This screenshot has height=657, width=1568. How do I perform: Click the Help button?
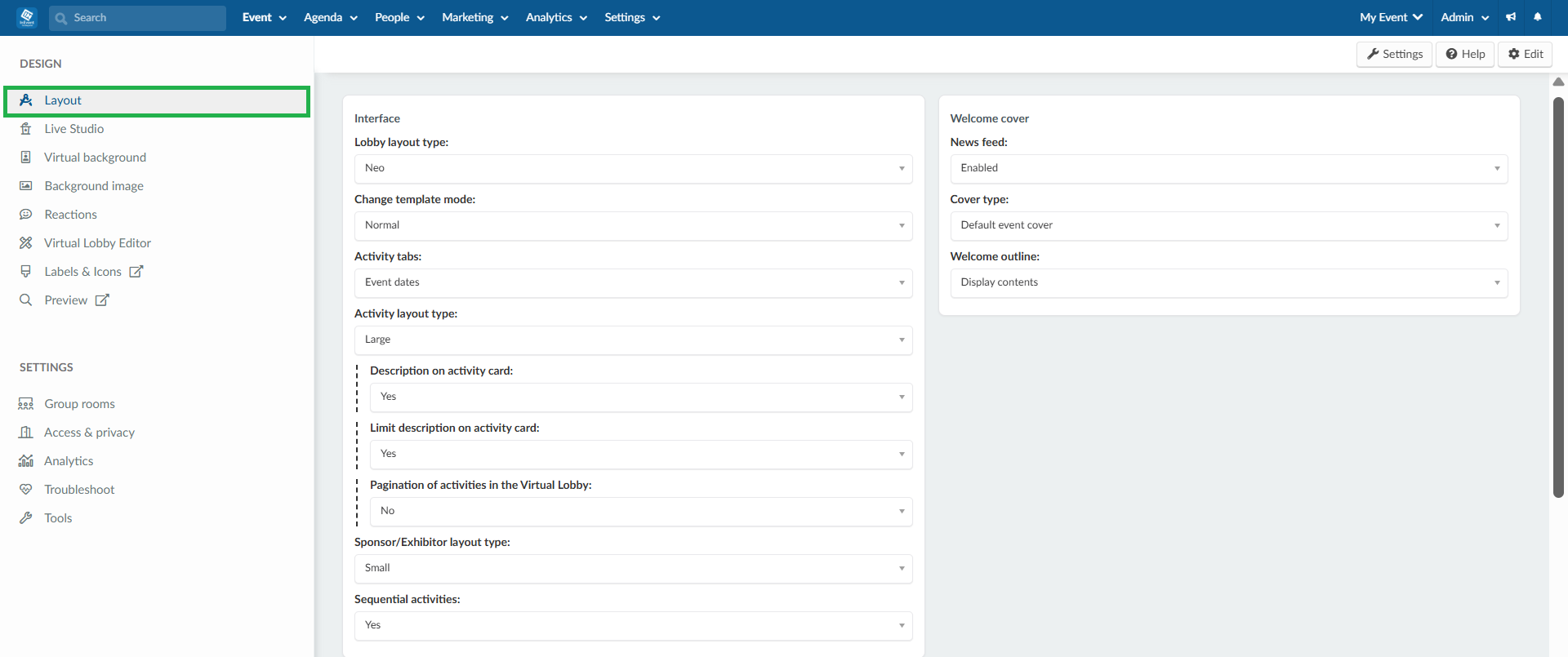pyautogui.click(x=1465, y=54)
